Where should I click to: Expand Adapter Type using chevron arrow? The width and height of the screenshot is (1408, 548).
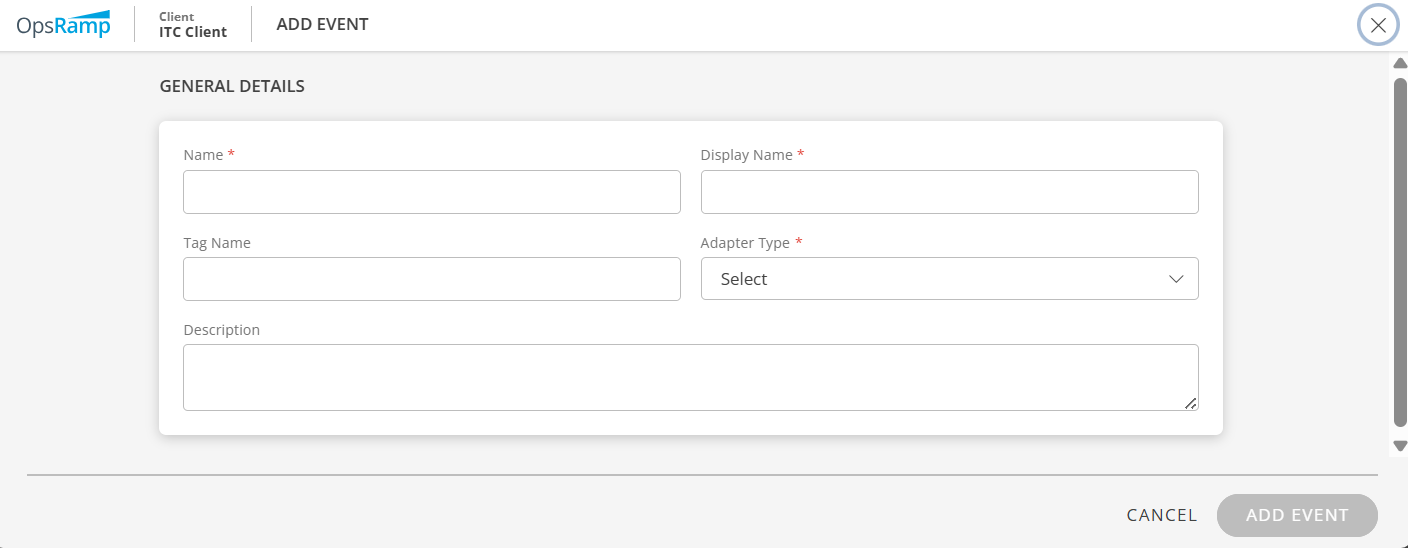pos(1176,279)
